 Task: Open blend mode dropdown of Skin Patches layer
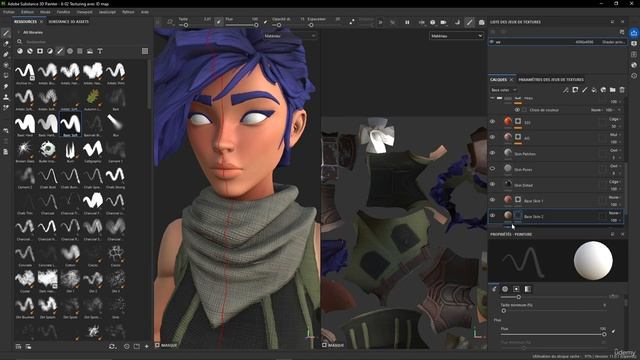pos(615,150)
